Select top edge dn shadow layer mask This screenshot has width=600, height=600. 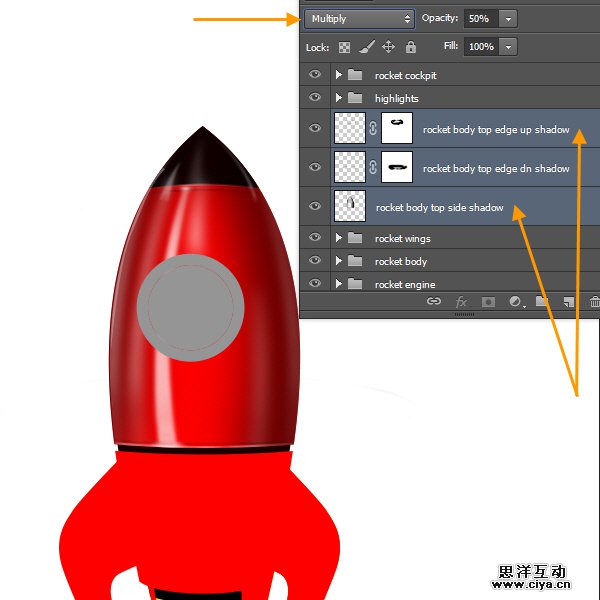397,167
